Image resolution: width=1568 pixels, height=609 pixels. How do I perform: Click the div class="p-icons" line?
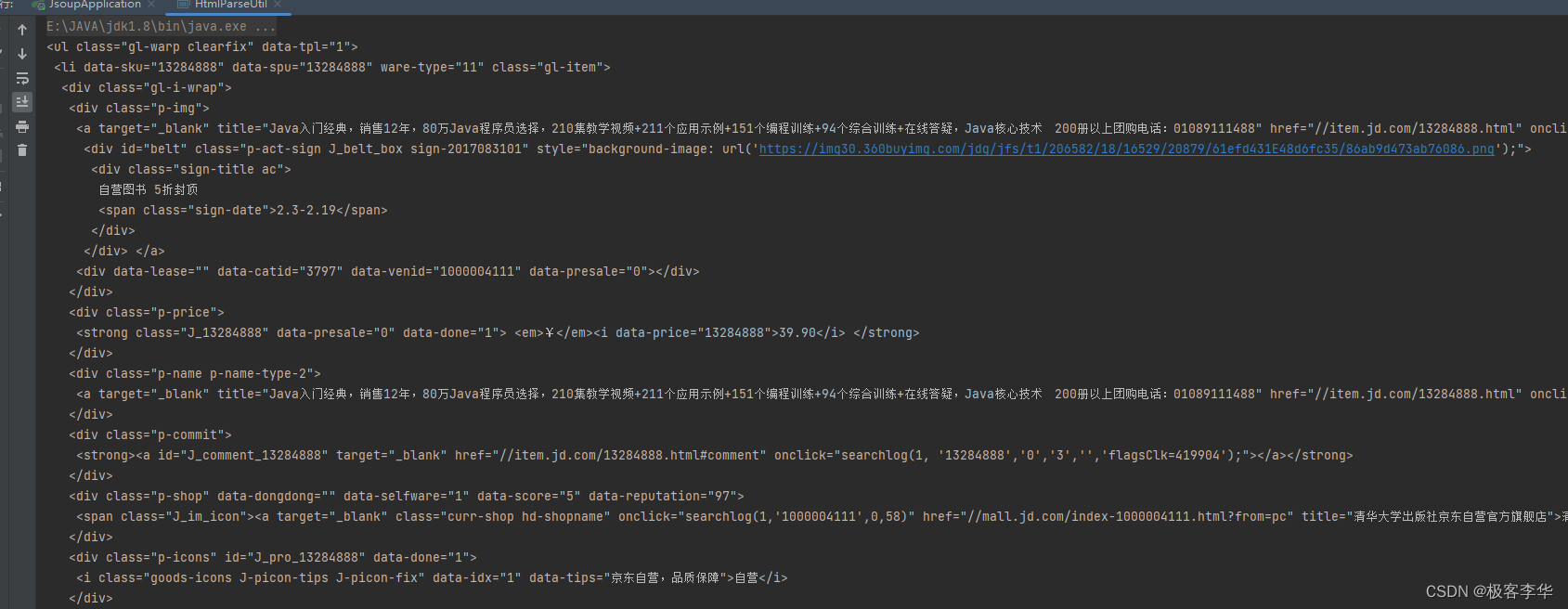point(273,557)
